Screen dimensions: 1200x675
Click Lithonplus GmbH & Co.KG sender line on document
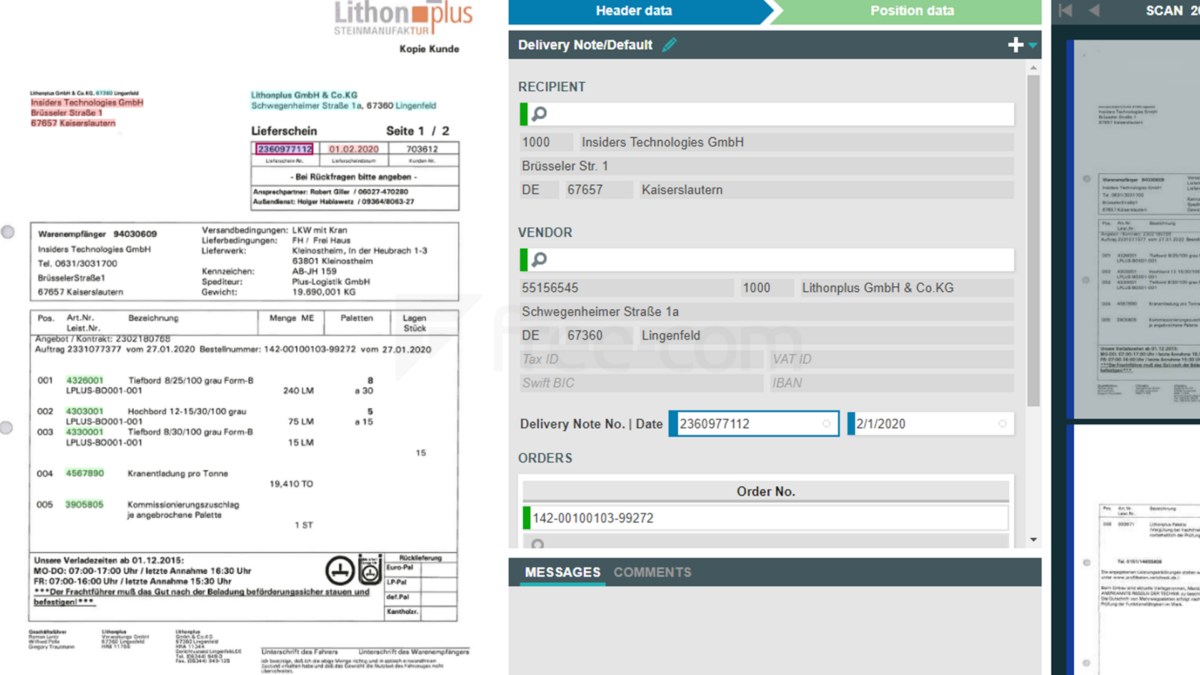[x=304, y=96]
